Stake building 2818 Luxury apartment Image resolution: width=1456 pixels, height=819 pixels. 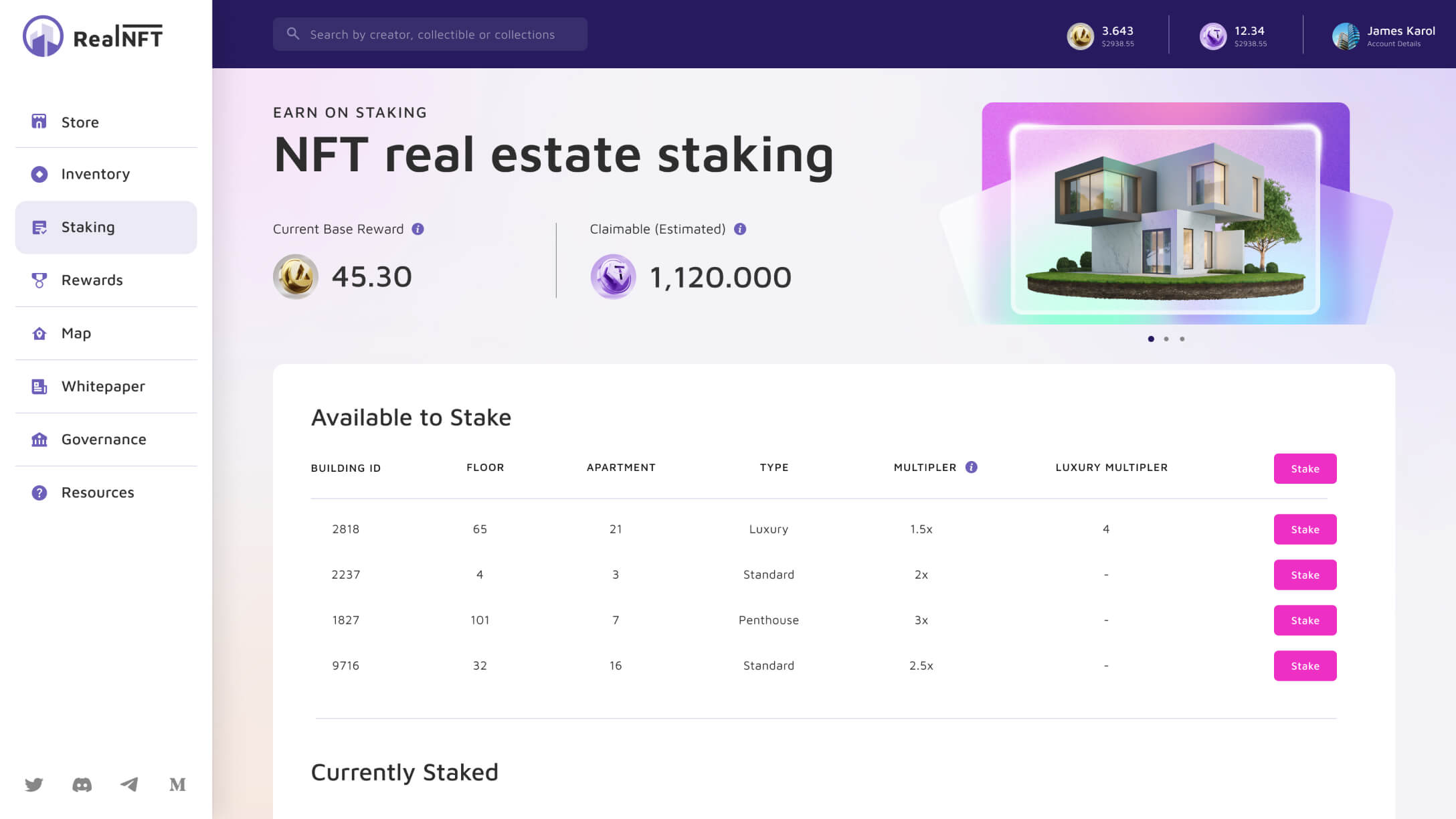tap(1305, 529)
